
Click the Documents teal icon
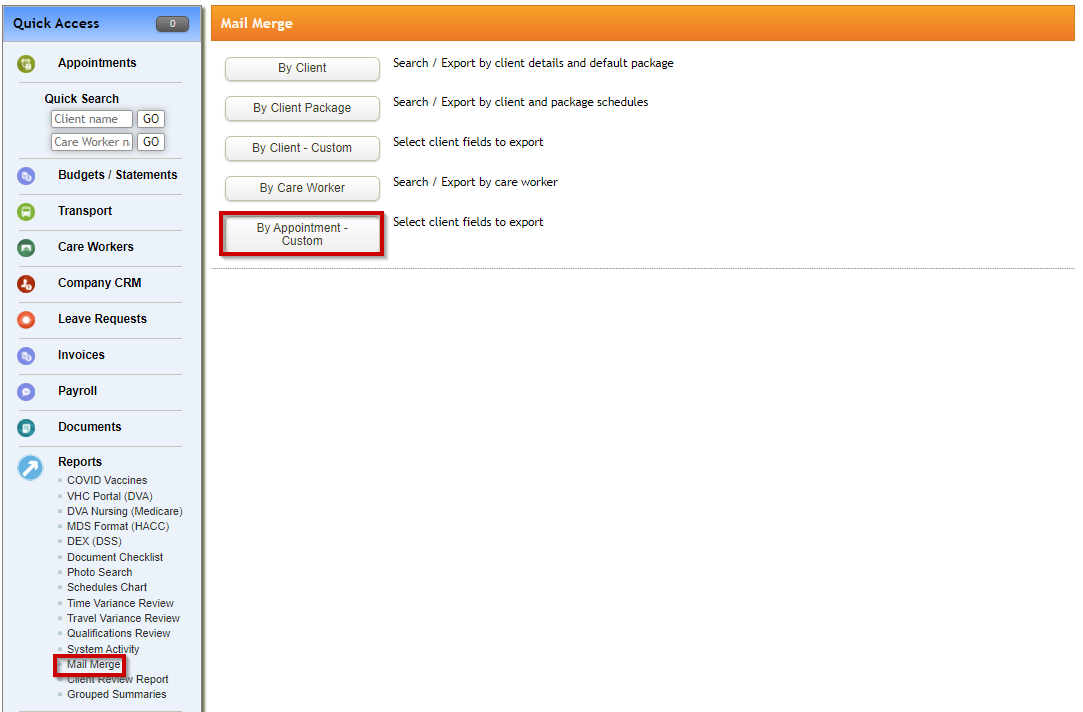point(26,428)
